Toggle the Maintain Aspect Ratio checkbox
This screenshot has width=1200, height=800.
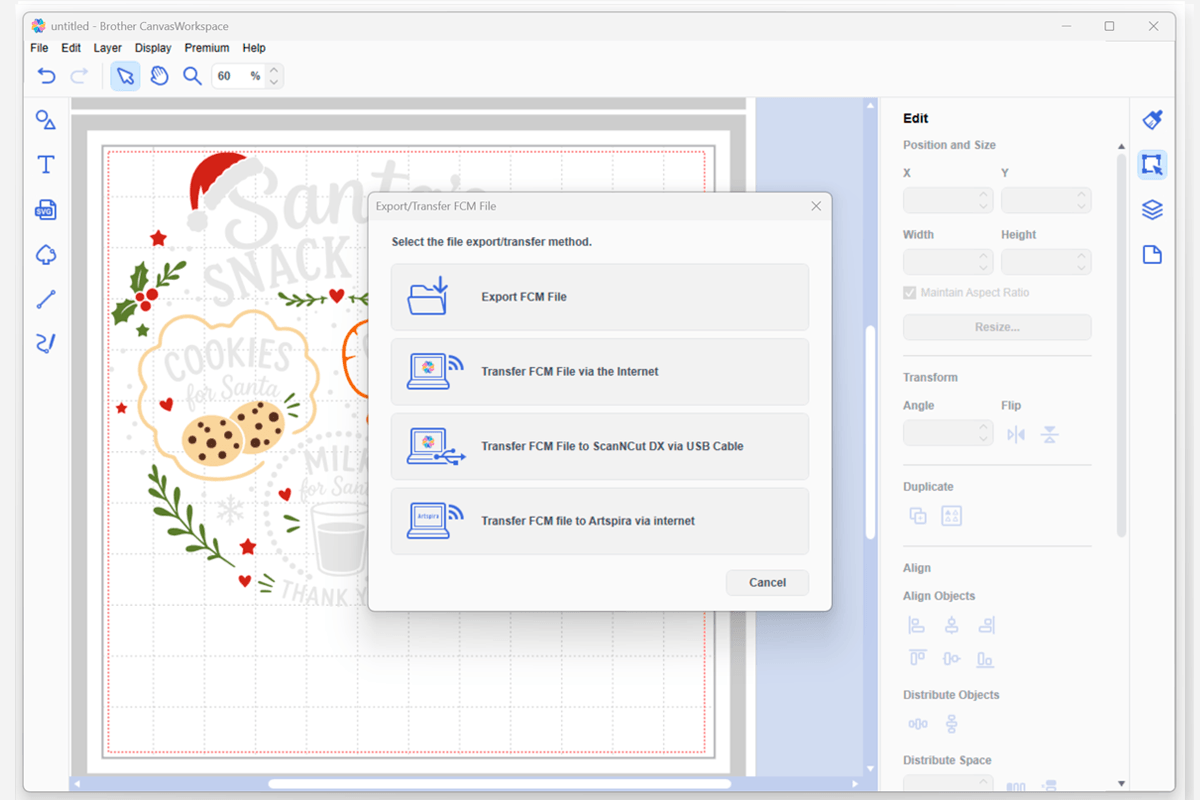909,293
